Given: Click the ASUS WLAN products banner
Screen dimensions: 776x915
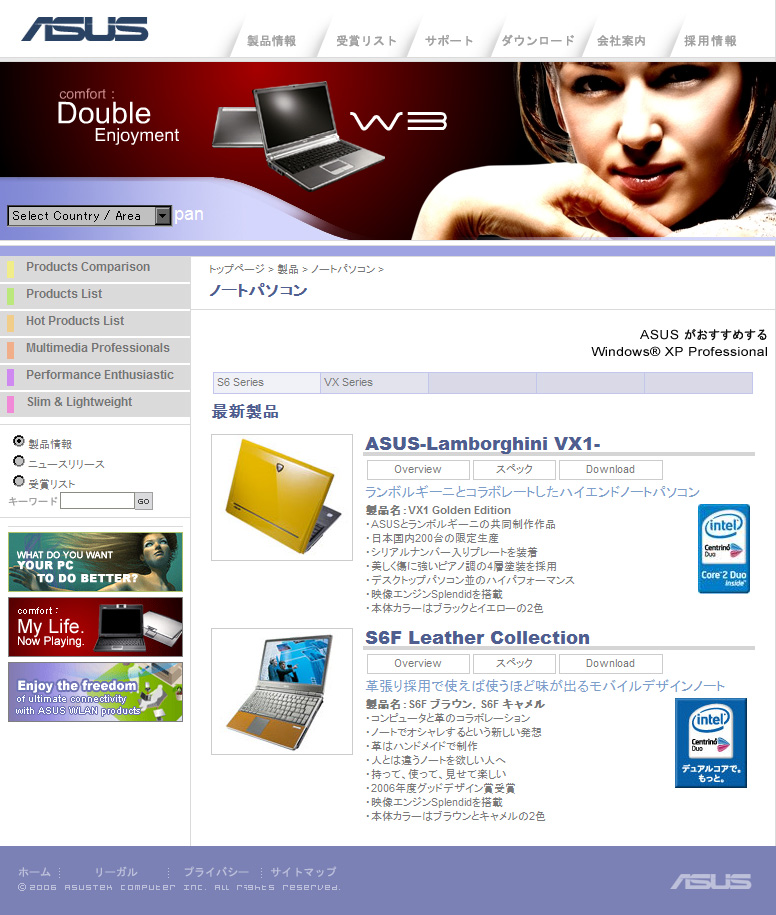Looking at the screenshot, I should 95,692.
